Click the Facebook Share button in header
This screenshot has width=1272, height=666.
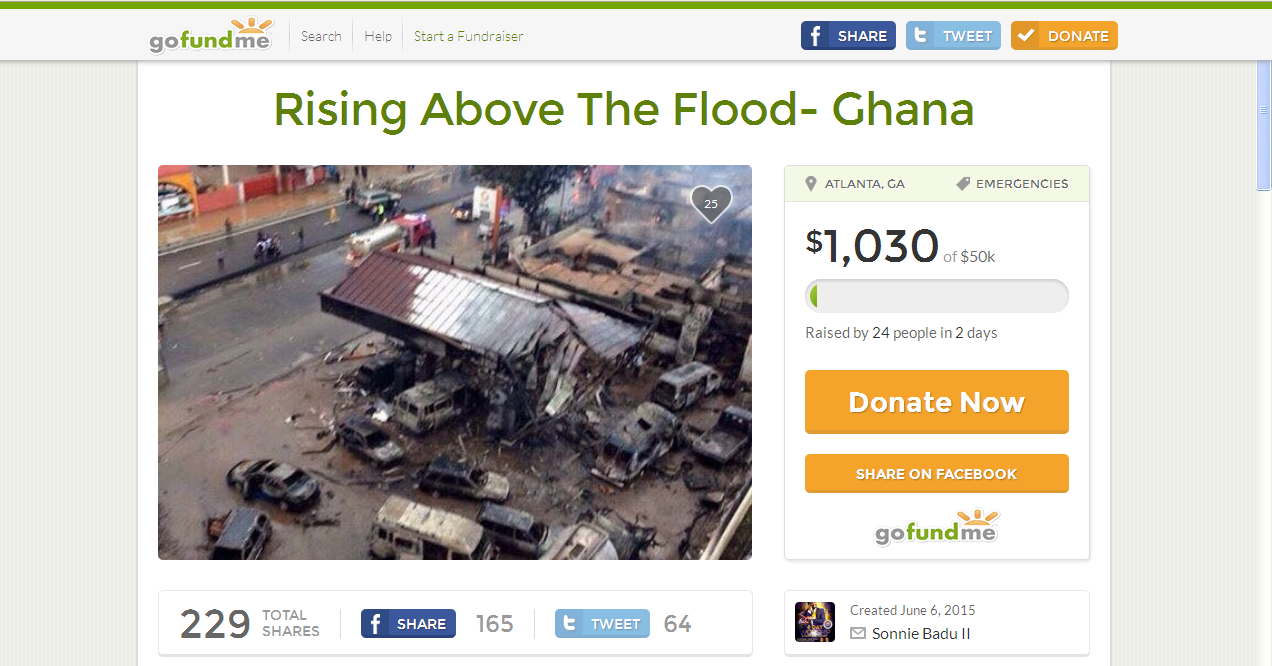(848, 36)
